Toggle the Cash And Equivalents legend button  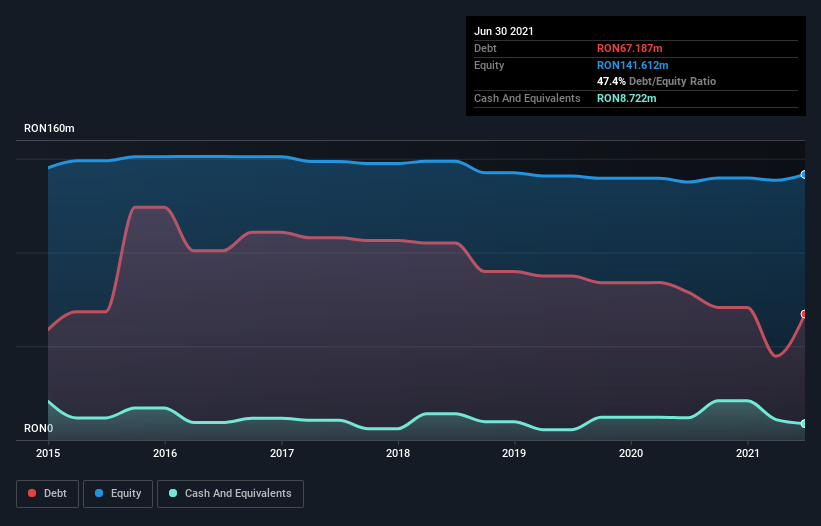[230, 494]
